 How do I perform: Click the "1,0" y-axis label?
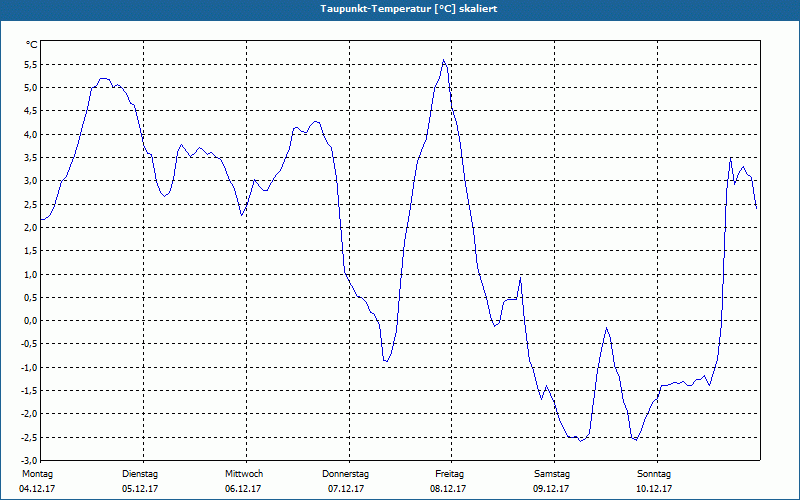point(31,274)
